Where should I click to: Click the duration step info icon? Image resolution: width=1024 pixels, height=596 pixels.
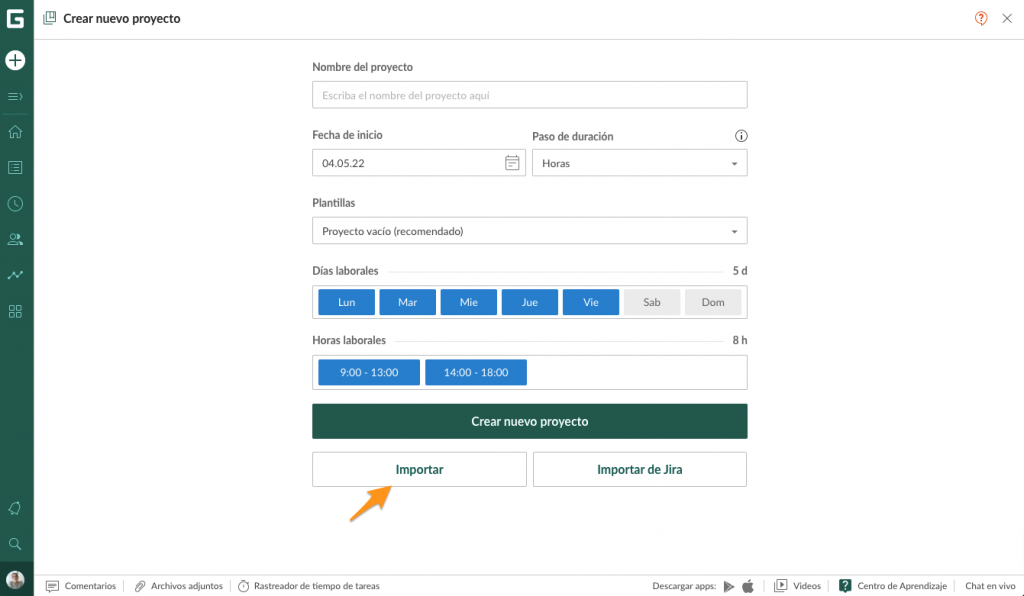click(x=741, y=136)
